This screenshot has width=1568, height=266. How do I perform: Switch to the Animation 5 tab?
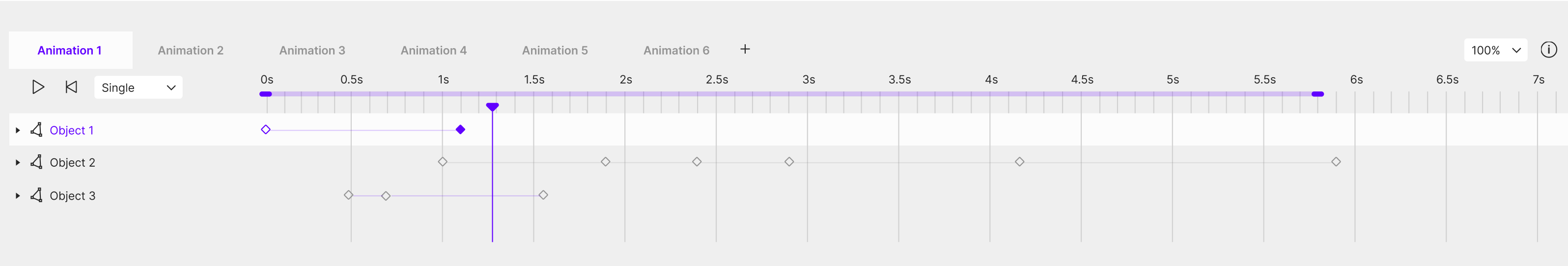tap(555, 51)
